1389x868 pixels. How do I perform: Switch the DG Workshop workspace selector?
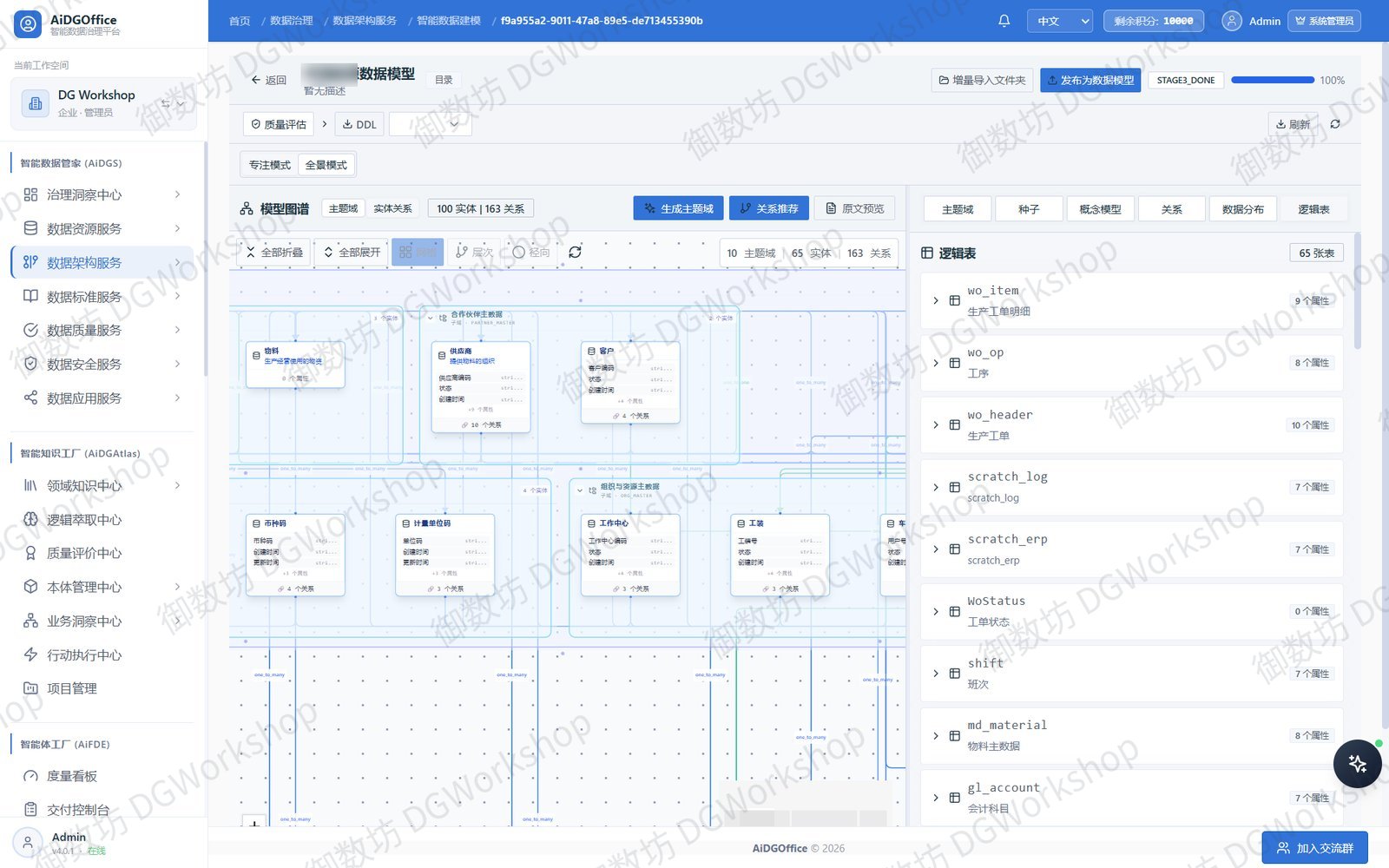tap(103, 103)
